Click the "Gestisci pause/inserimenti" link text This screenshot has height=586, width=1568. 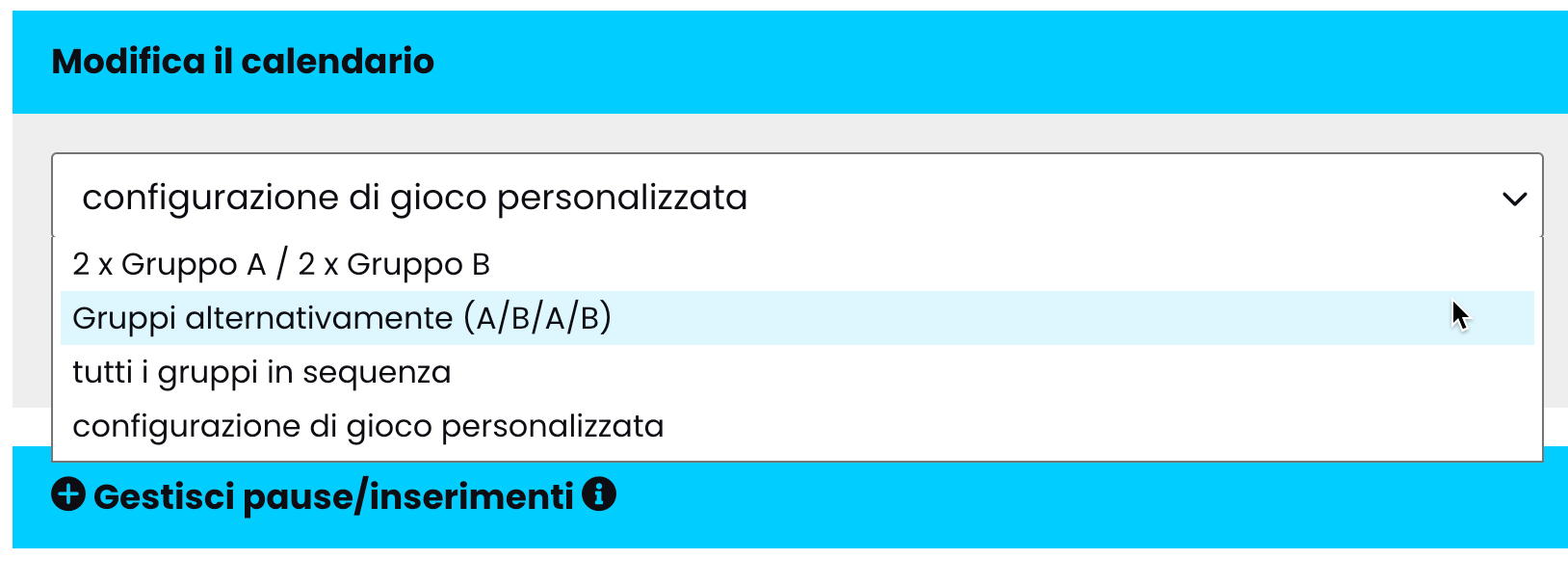(333, 496)
